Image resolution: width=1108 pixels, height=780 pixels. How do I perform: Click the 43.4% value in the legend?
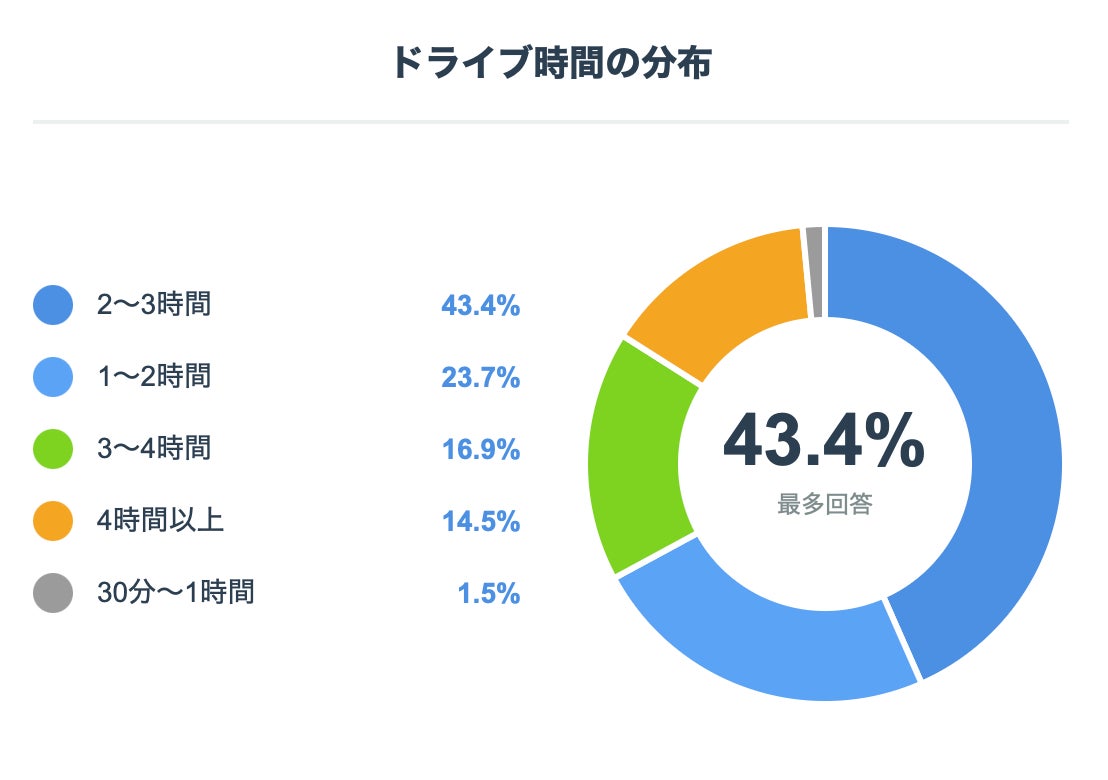pos(480,305)
